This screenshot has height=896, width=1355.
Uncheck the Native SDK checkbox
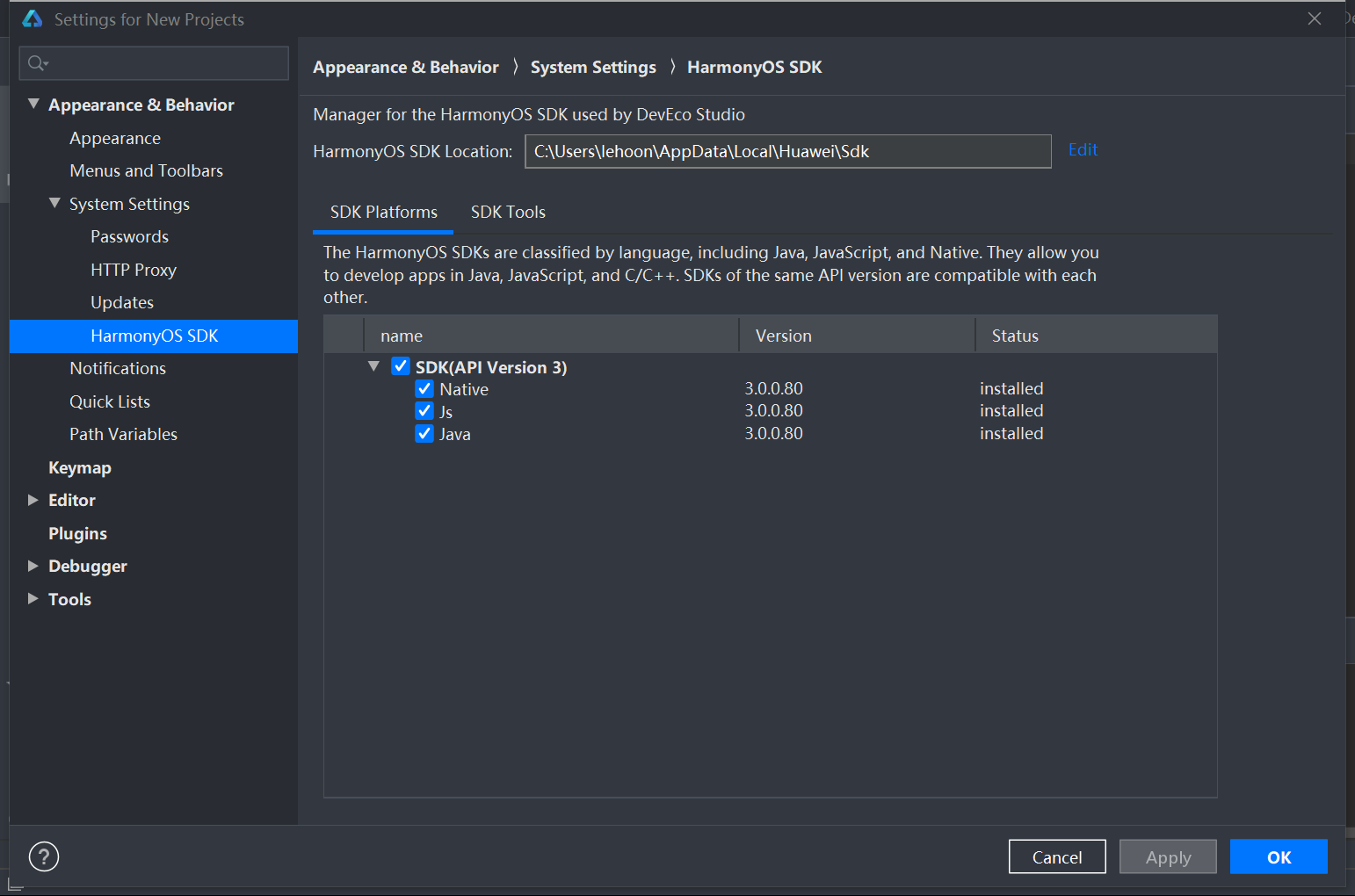(x=424, y=388)
